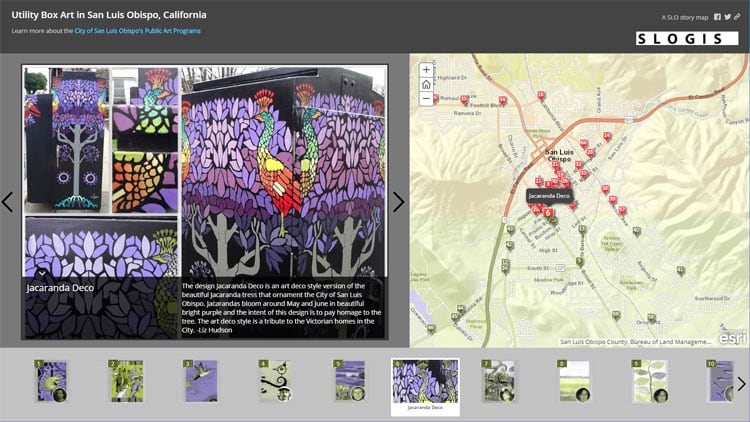Screen dimensions: 750x422
Task: Click the 'Jacaranda Deco' caption heading
Action: [x=60, y=288]
